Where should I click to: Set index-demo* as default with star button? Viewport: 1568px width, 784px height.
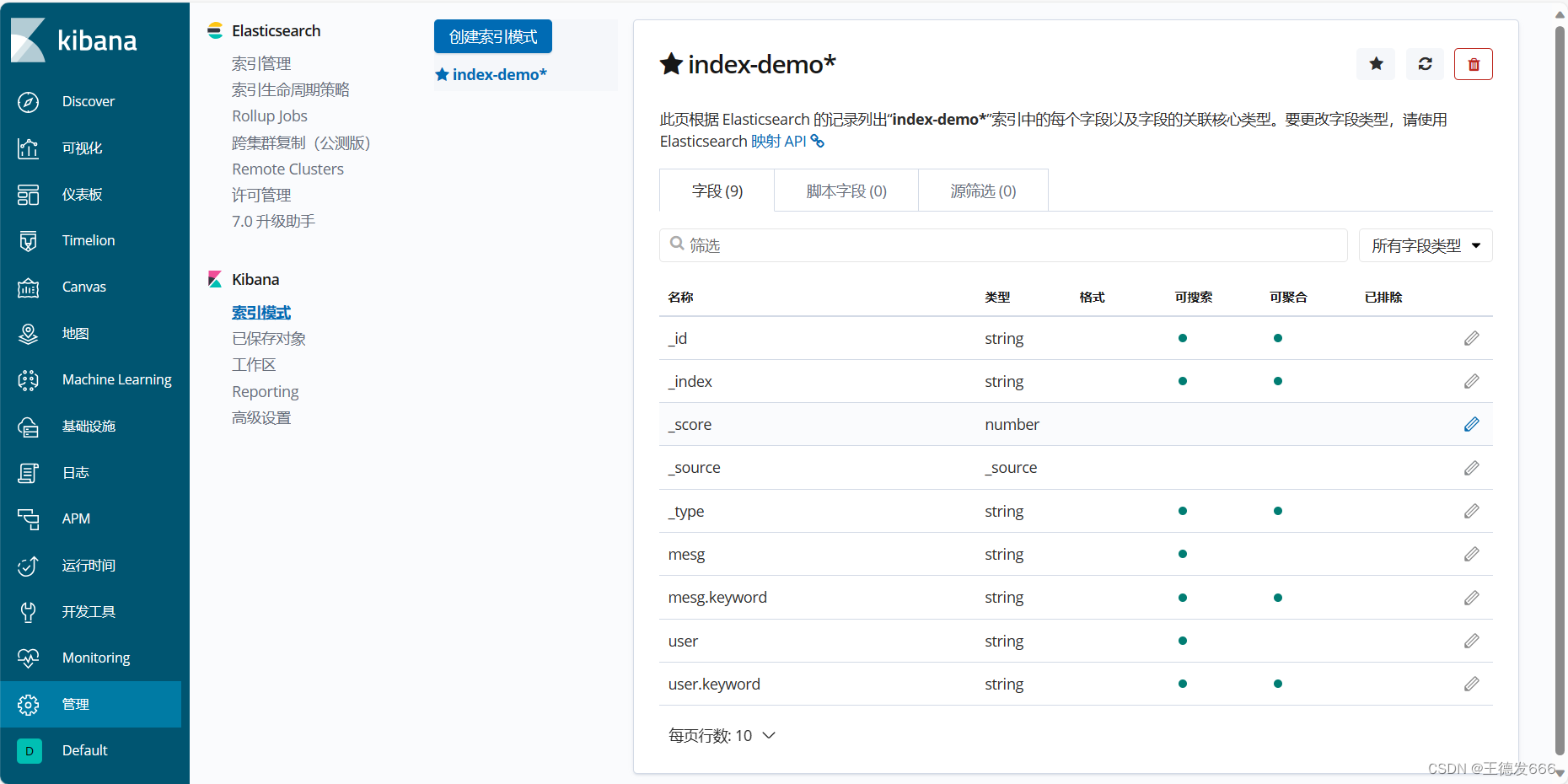(x=1376, y=64)
